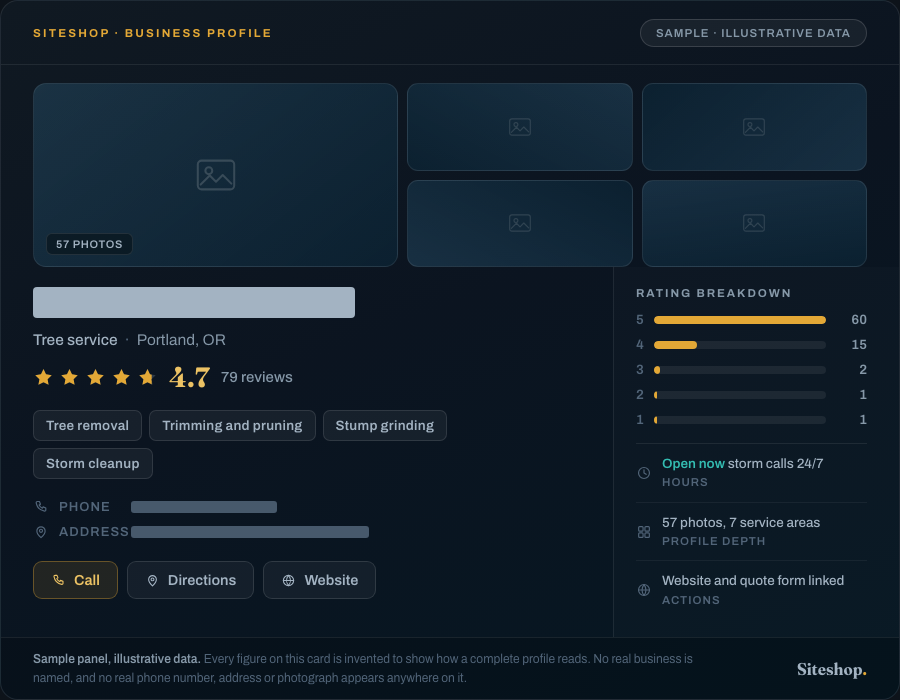Click the Portland, OR location text
Viewport: 900px width, 700px height.
click(x=181, y=340)
